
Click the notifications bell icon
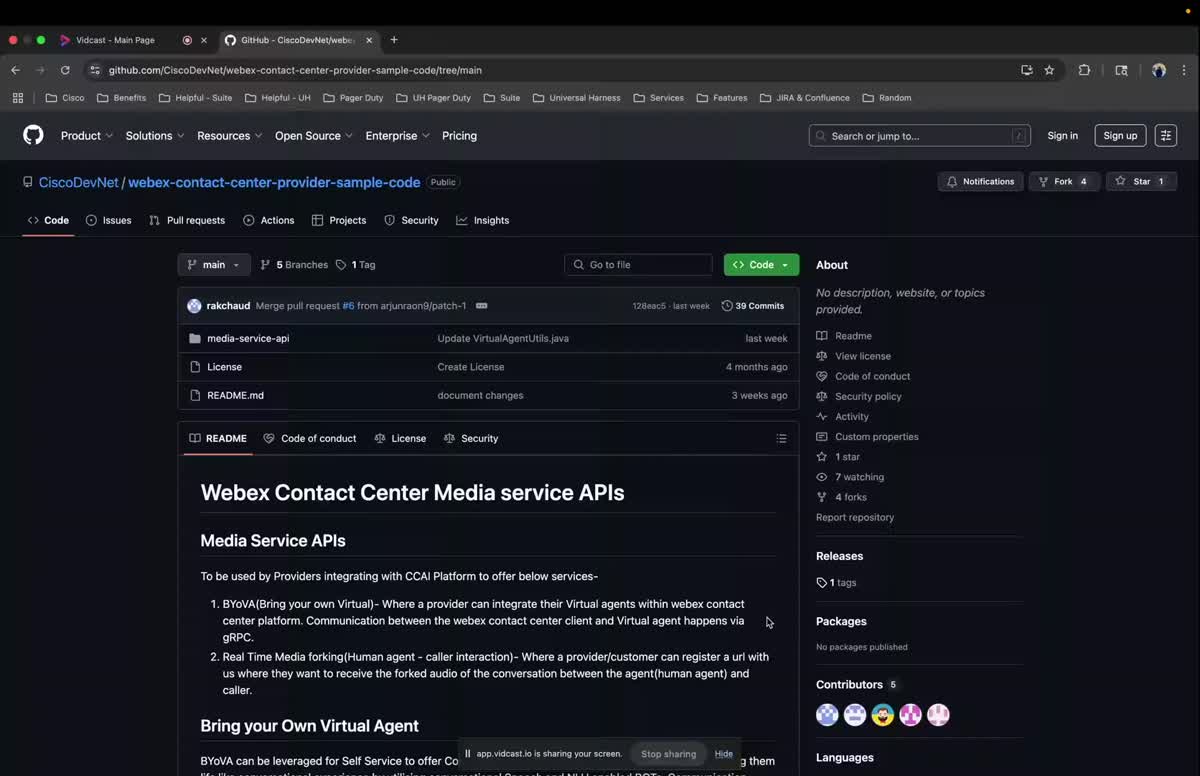click(951, 181)
